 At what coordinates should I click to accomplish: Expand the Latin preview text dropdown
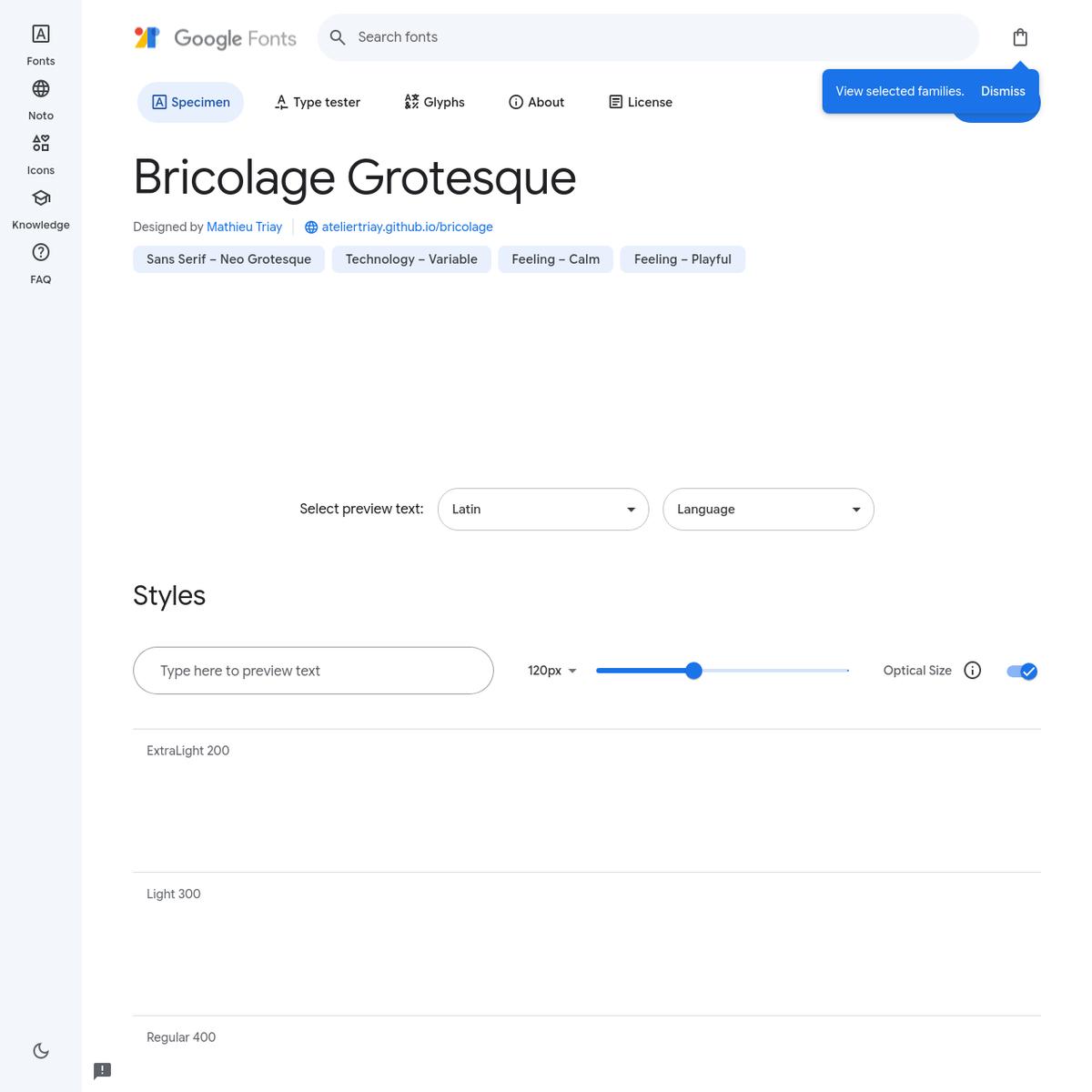coord(543,510)
